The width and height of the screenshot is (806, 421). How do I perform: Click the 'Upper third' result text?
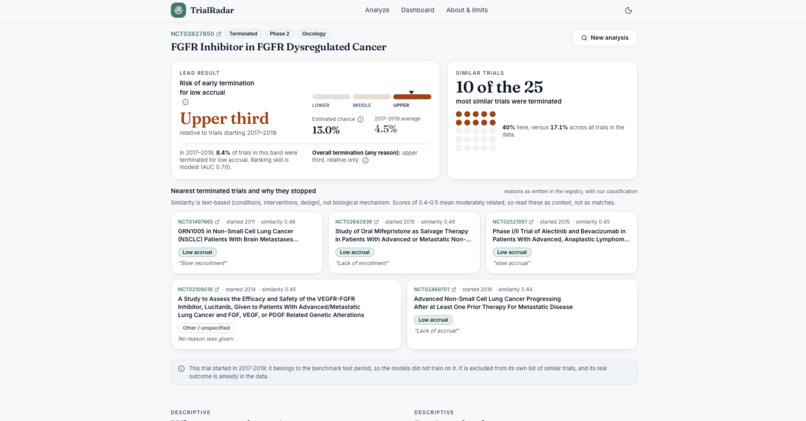224,119
